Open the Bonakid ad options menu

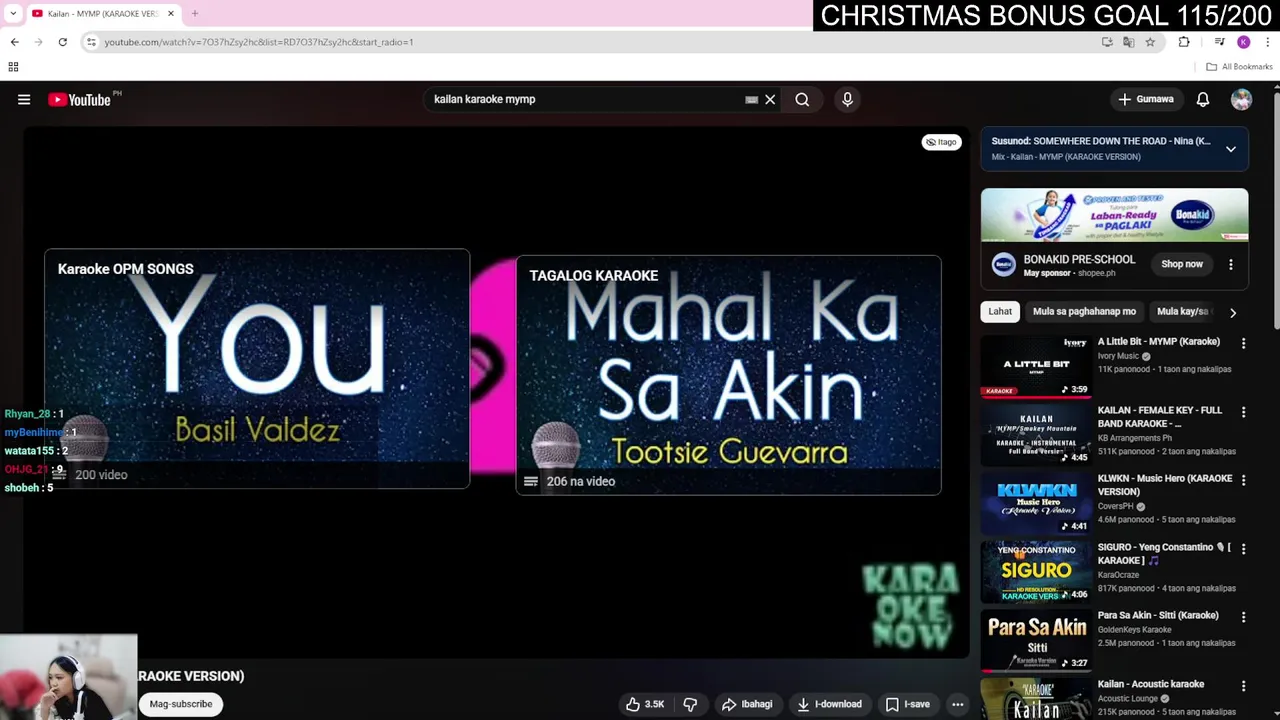[1231, 265]
